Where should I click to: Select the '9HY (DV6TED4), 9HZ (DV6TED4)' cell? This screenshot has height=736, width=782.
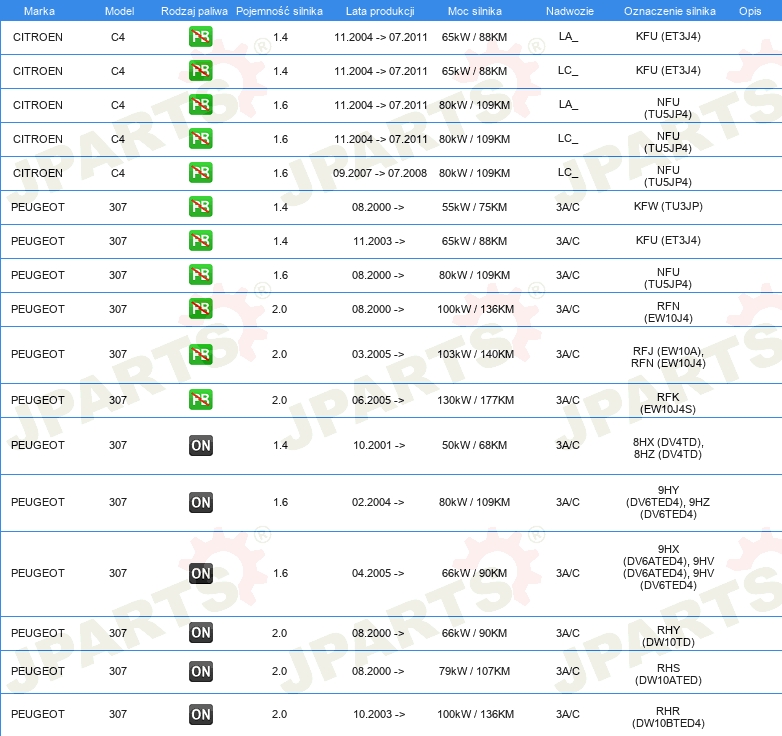[668, 502]
